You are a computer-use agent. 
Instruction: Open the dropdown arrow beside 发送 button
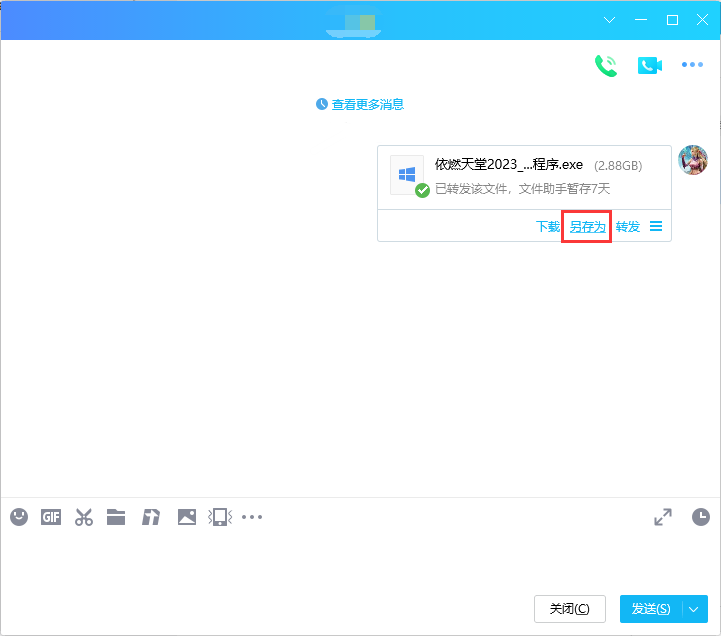[696, 608]
